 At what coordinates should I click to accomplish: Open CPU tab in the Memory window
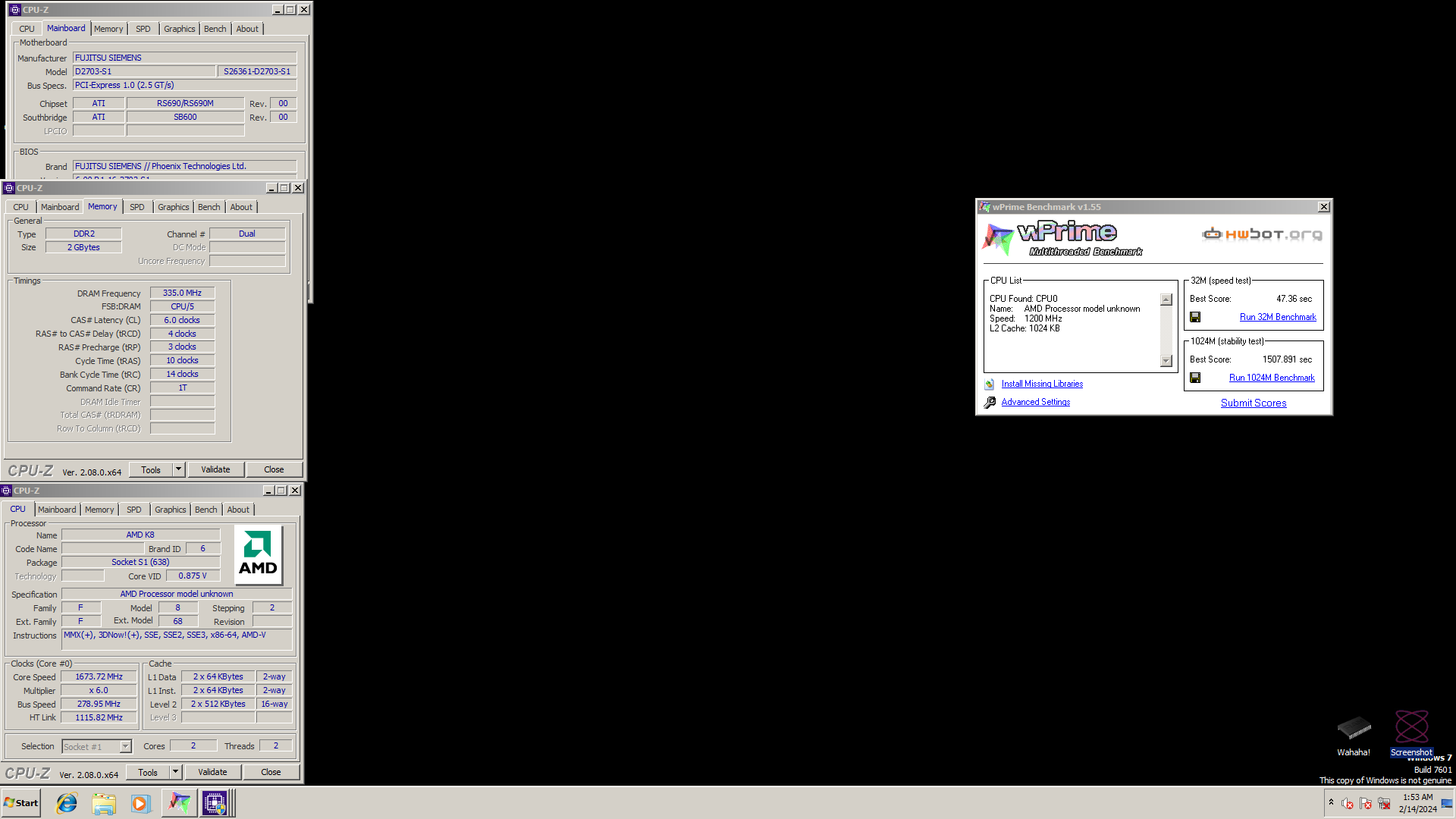(20, 207)
